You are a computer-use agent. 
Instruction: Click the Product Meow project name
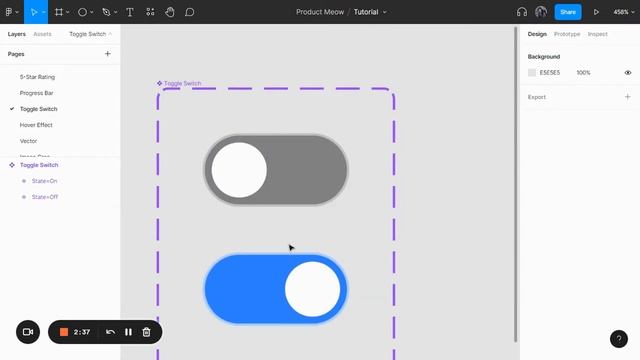[320, 12]
